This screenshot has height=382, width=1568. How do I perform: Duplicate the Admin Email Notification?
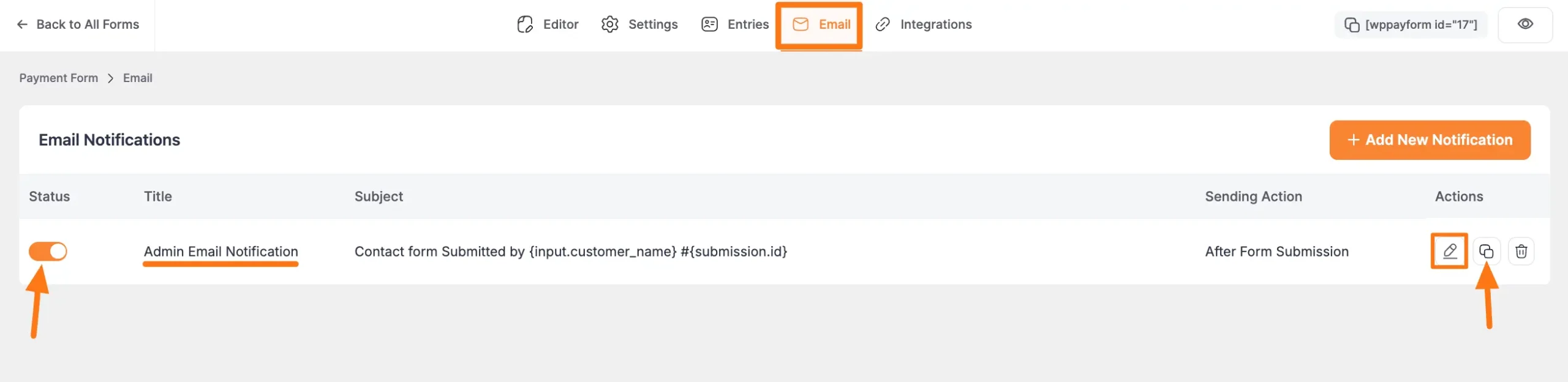(1486, 251)
